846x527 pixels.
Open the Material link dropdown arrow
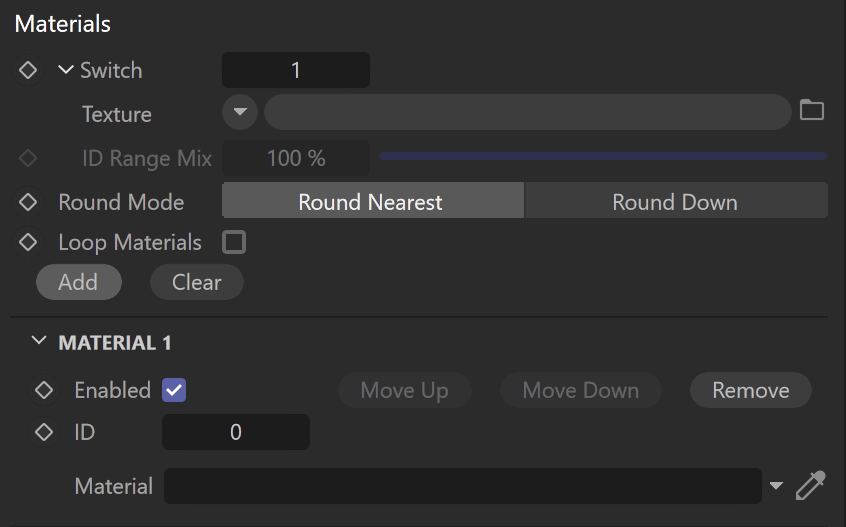[776, 486]
